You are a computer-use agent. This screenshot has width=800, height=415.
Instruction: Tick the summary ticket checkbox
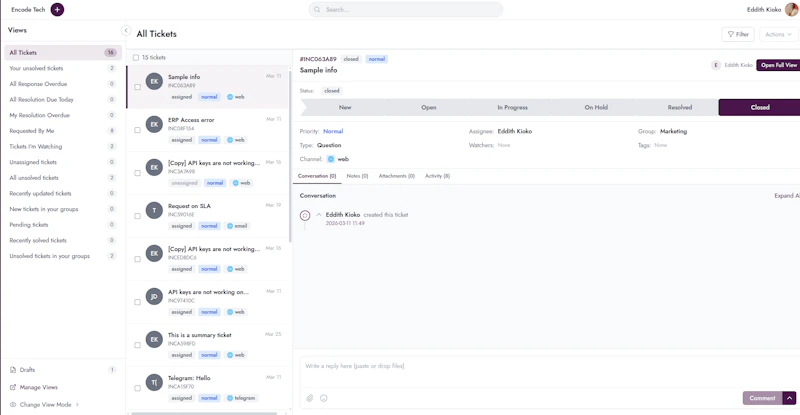coord(137,345)
